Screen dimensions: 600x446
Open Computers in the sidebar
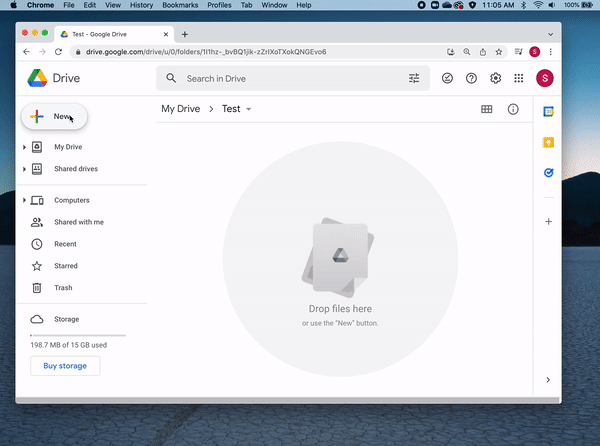(72, 200)
